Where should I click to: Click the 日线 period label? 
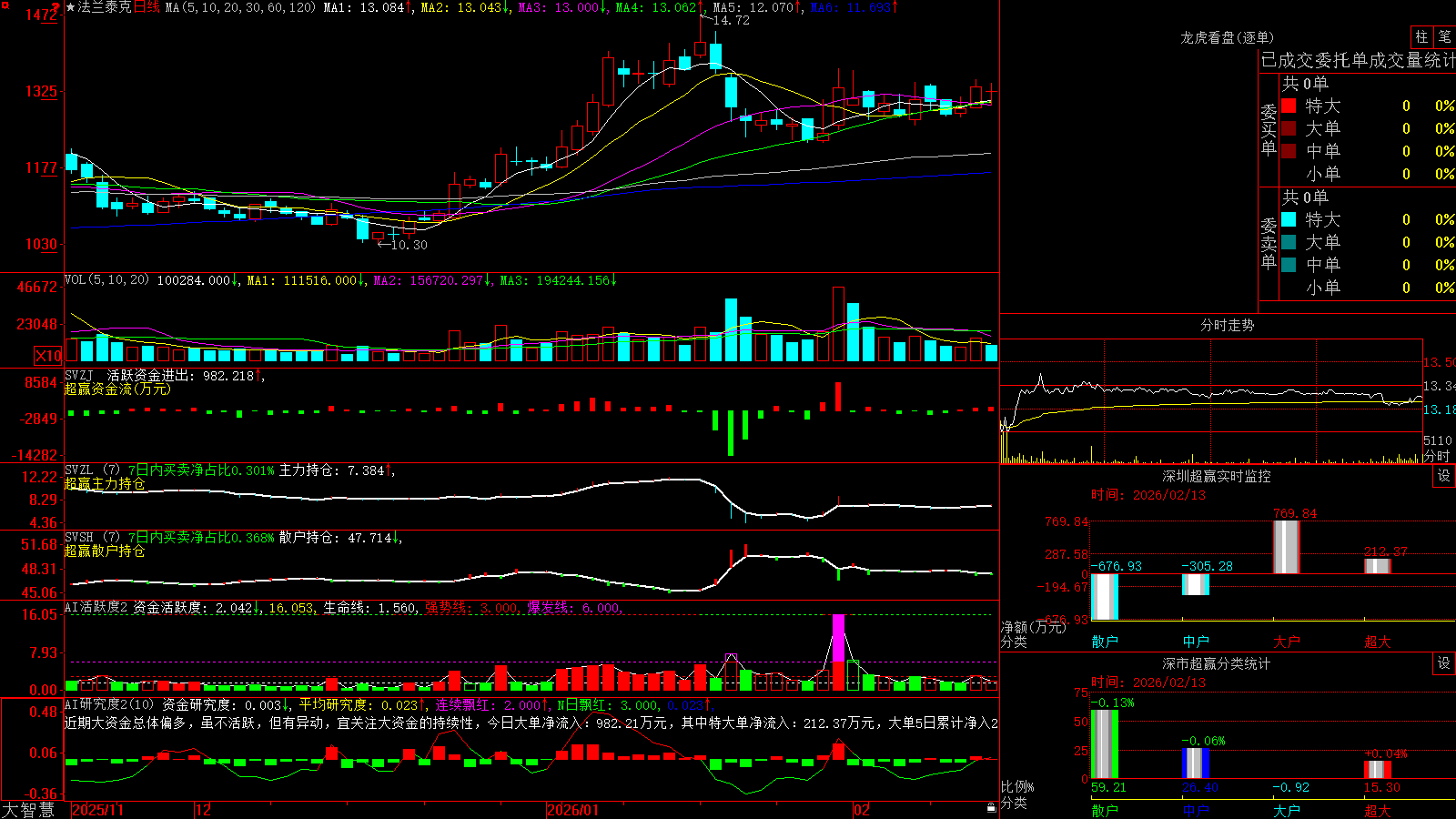pos(147,7)
